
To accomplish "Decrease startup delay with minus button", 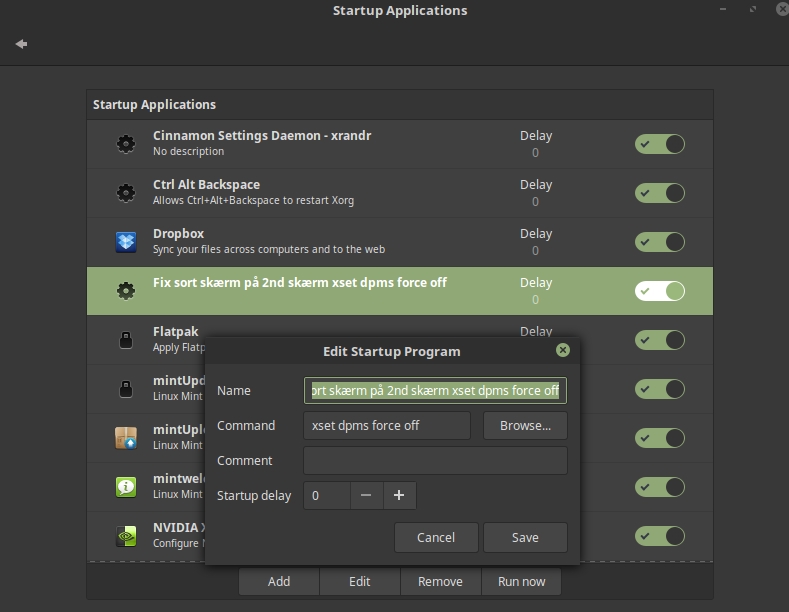I will [366, 495].
